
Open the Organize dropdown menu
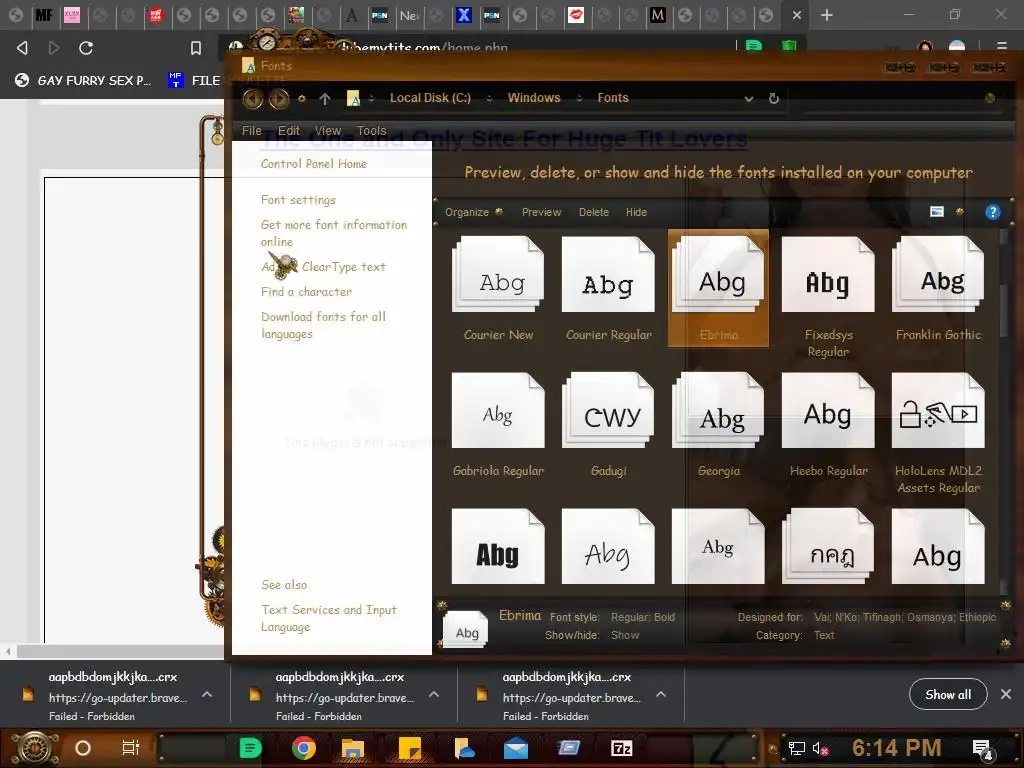pos(473,212)
